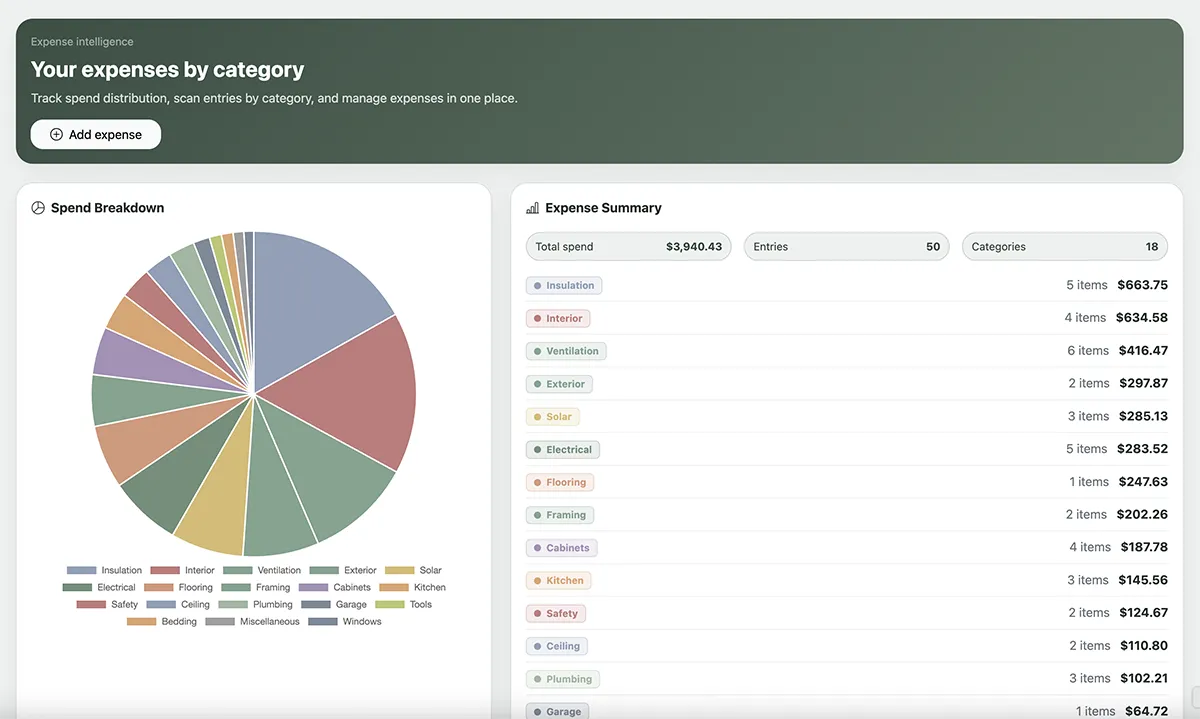Click the Insulation amount $663.75
1200x719 pixels.
coord(1142,285)
